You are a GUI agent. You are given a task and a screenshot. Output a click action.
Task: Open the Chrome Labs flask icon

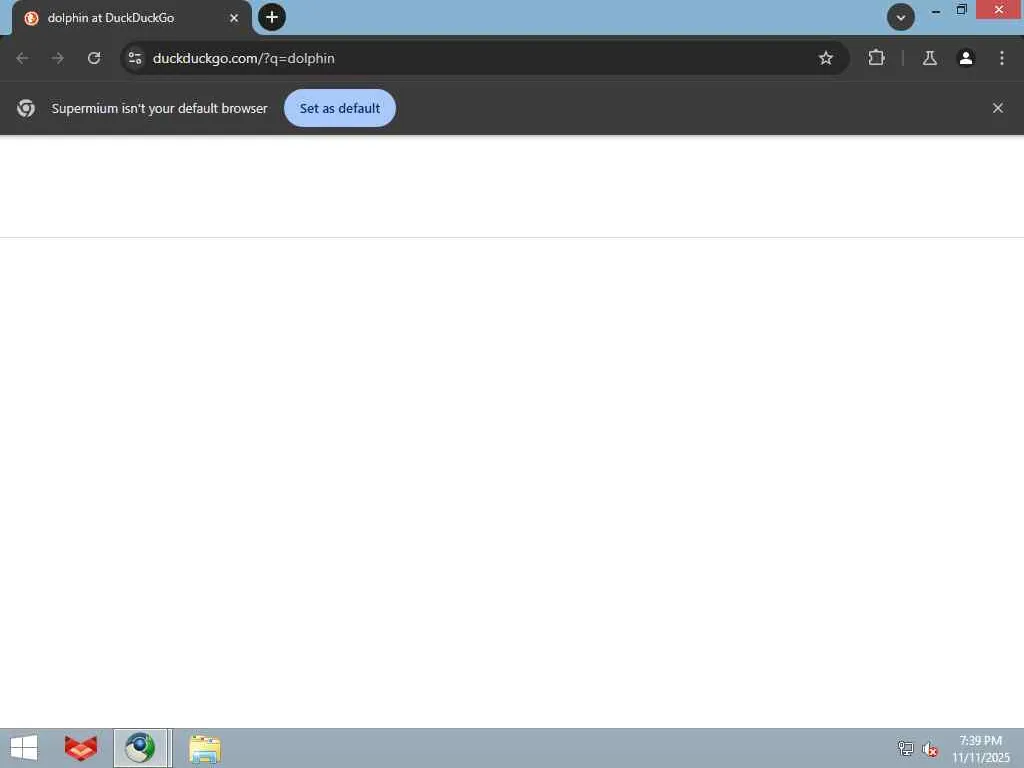point(929,58)
